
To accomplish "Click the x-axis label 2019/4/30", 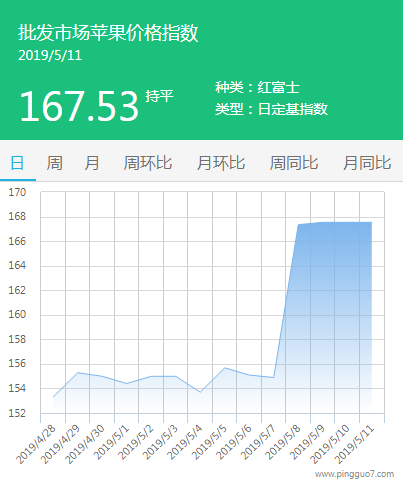I will click(x=85, y=445).
